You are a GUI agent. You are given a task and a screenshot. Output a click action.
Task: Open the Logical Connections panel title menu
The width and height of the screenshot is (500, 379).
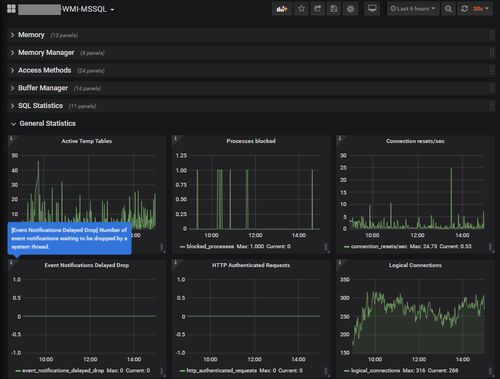tap(415, 265)
